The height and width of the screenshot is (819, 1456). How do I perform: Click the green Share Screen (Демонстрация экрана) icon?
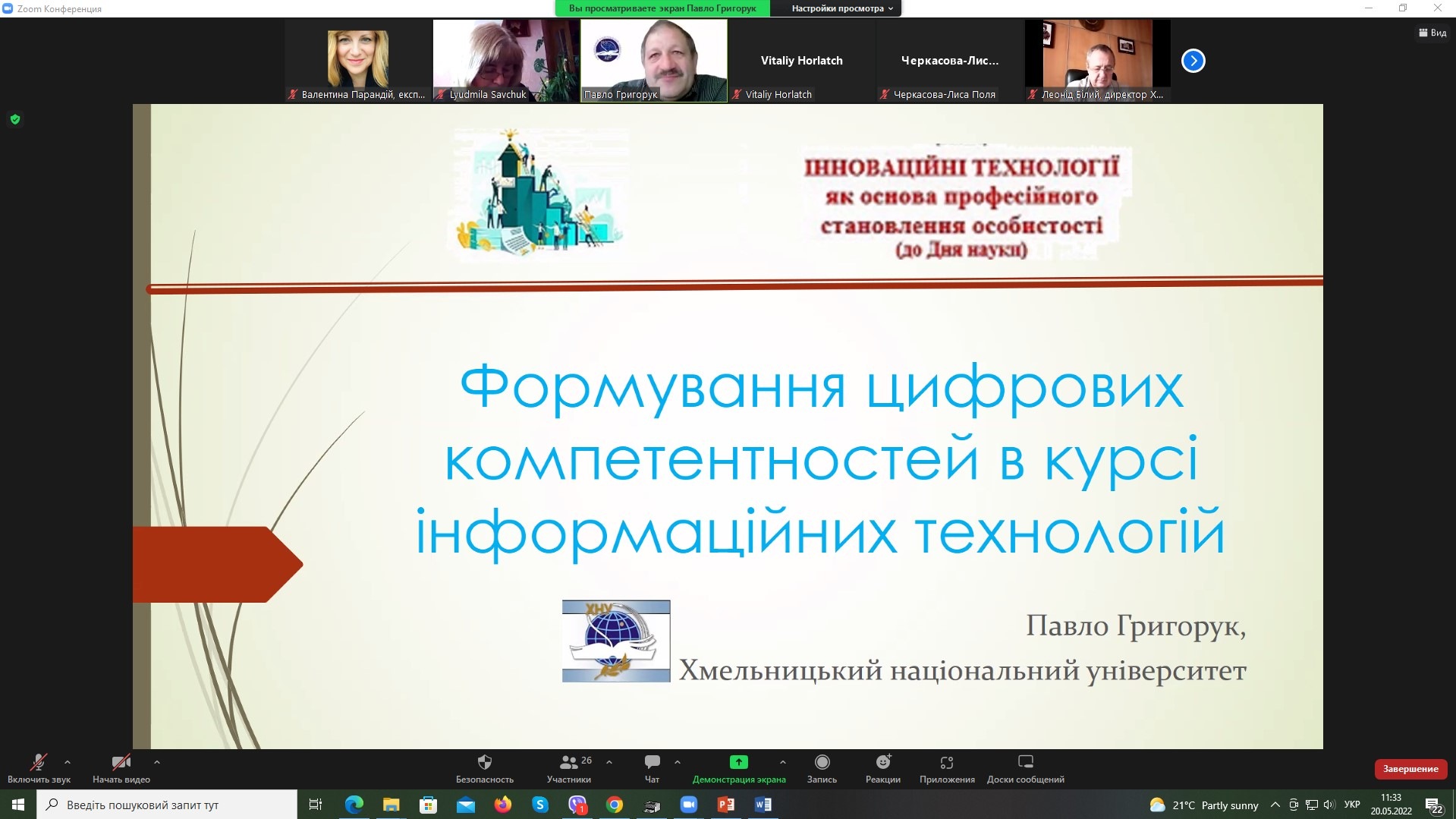(x=738, y=762)
